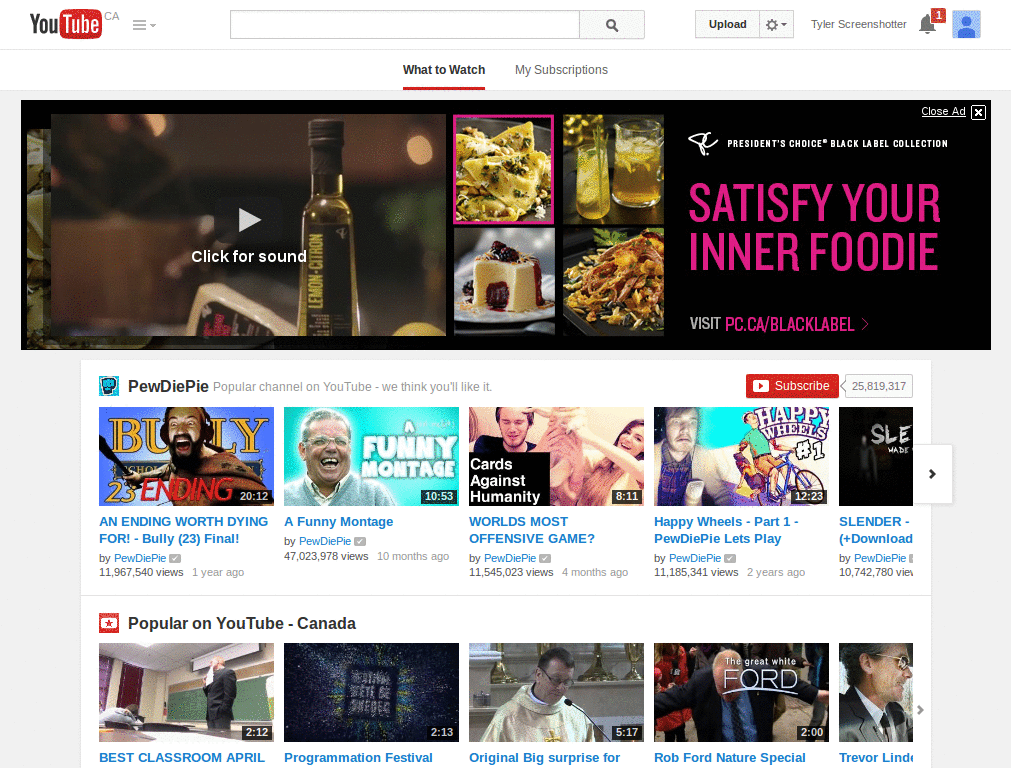
Task: Open the gear settings dropdown
Action: coord(776,24)
